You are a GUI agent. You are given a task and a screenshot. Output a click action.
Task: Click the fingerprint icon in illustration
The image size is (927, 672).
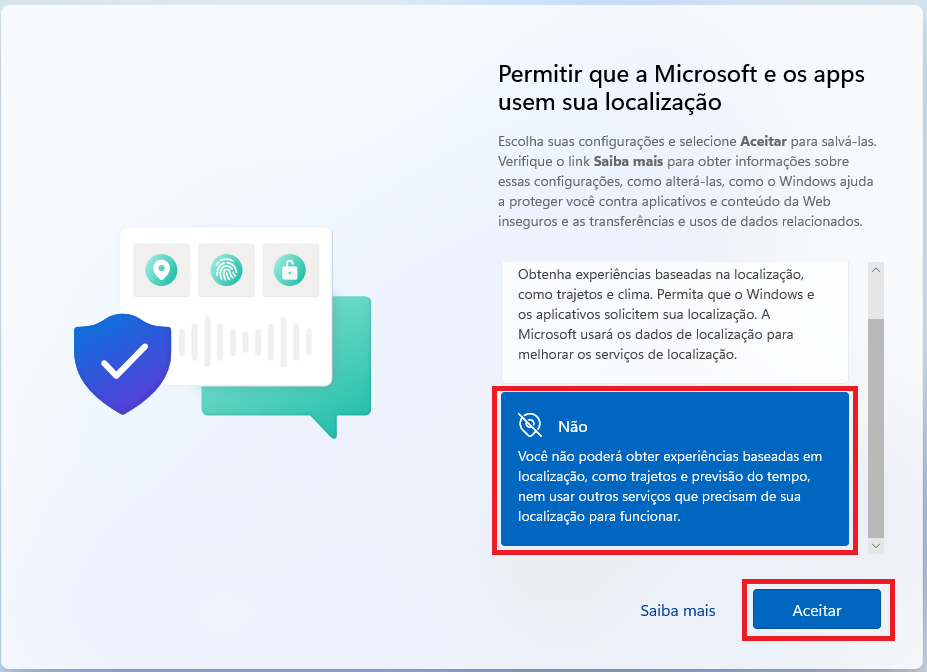tap(226, 270)
